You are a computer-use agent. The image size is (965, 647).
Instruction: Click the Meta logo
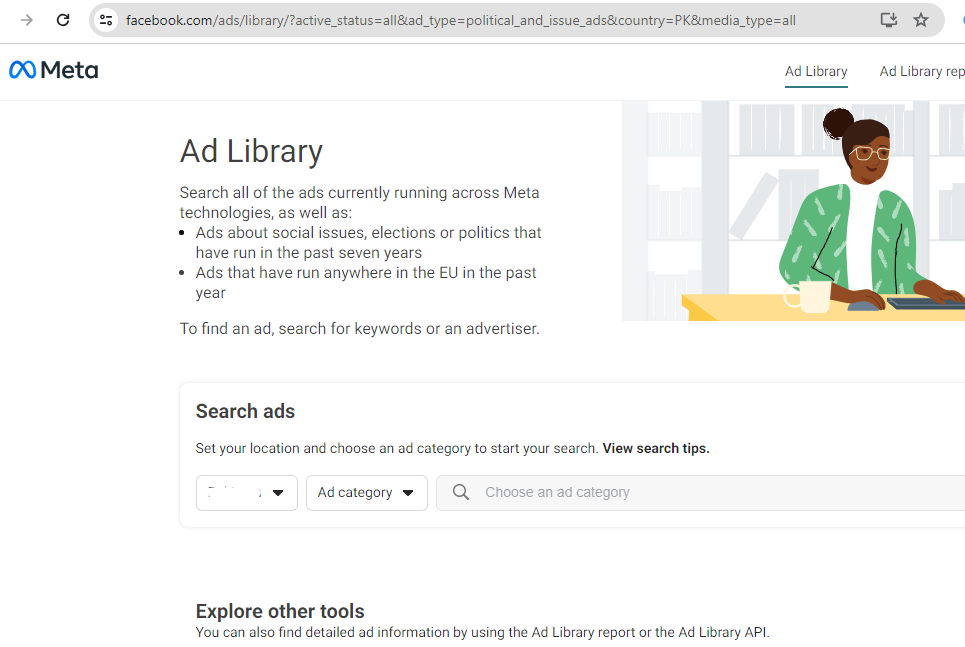(x=54, y=70)
